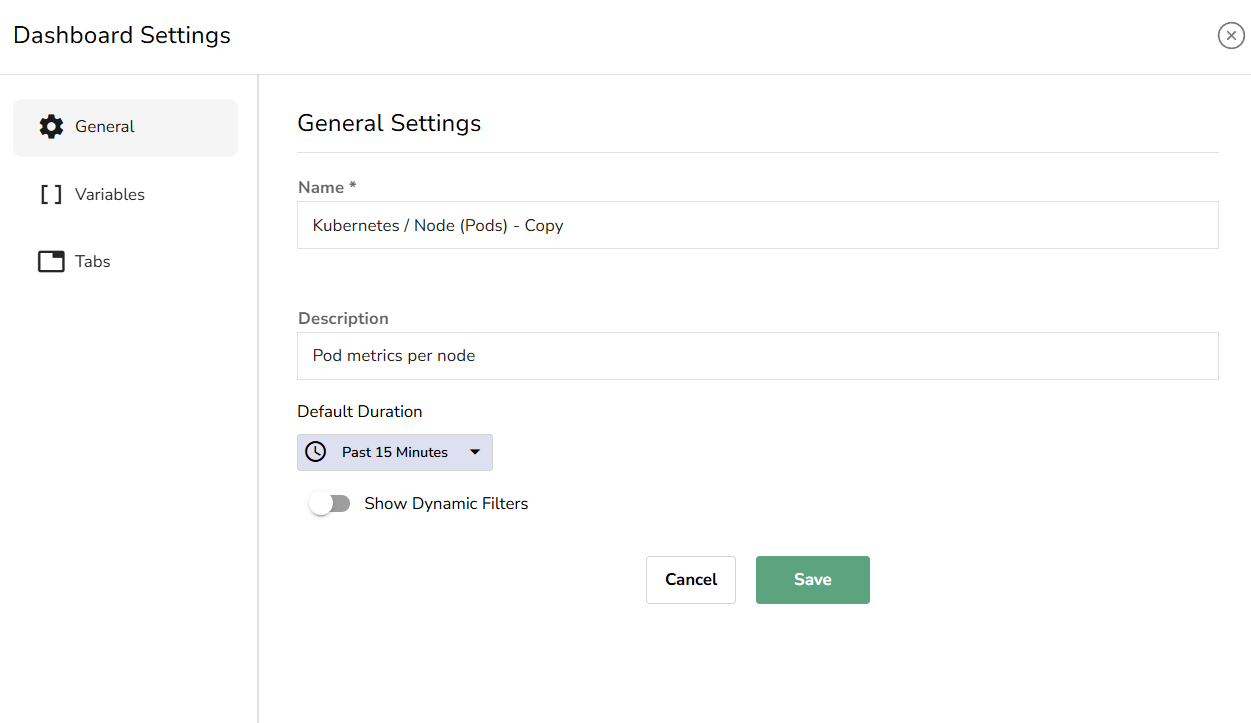The width and height of the screenshot is (1251, 723).
Task: Expand Default Duration to pick a new range
Action: 394,452
